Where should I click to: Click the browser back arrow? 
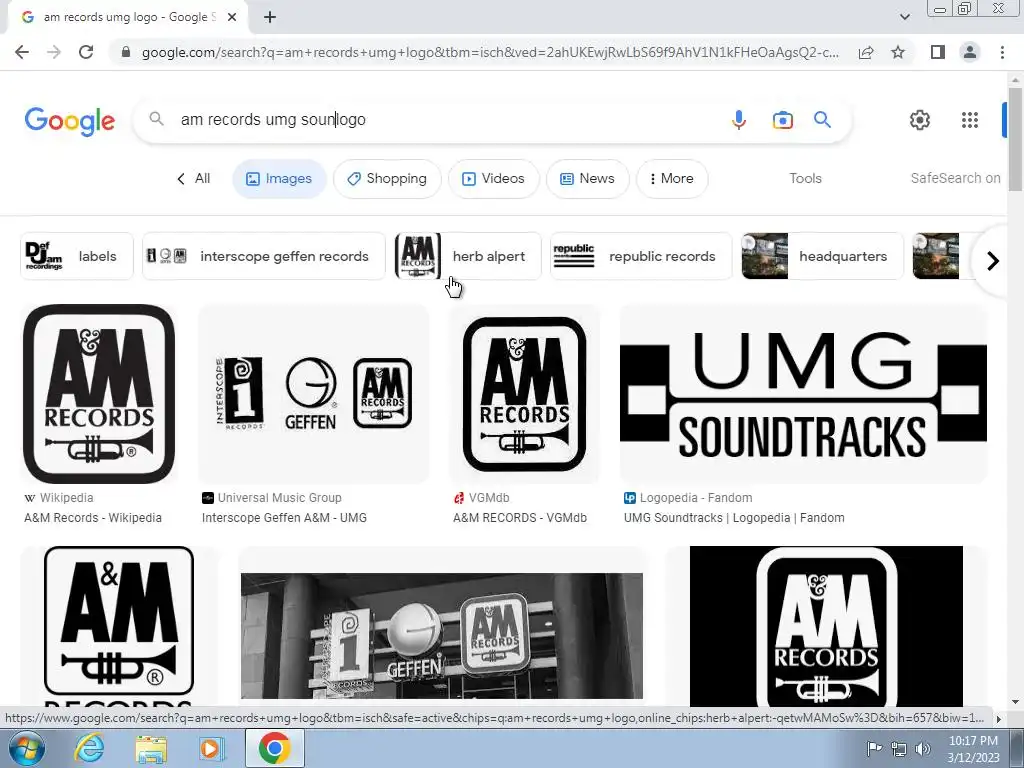tap(22, 52)
